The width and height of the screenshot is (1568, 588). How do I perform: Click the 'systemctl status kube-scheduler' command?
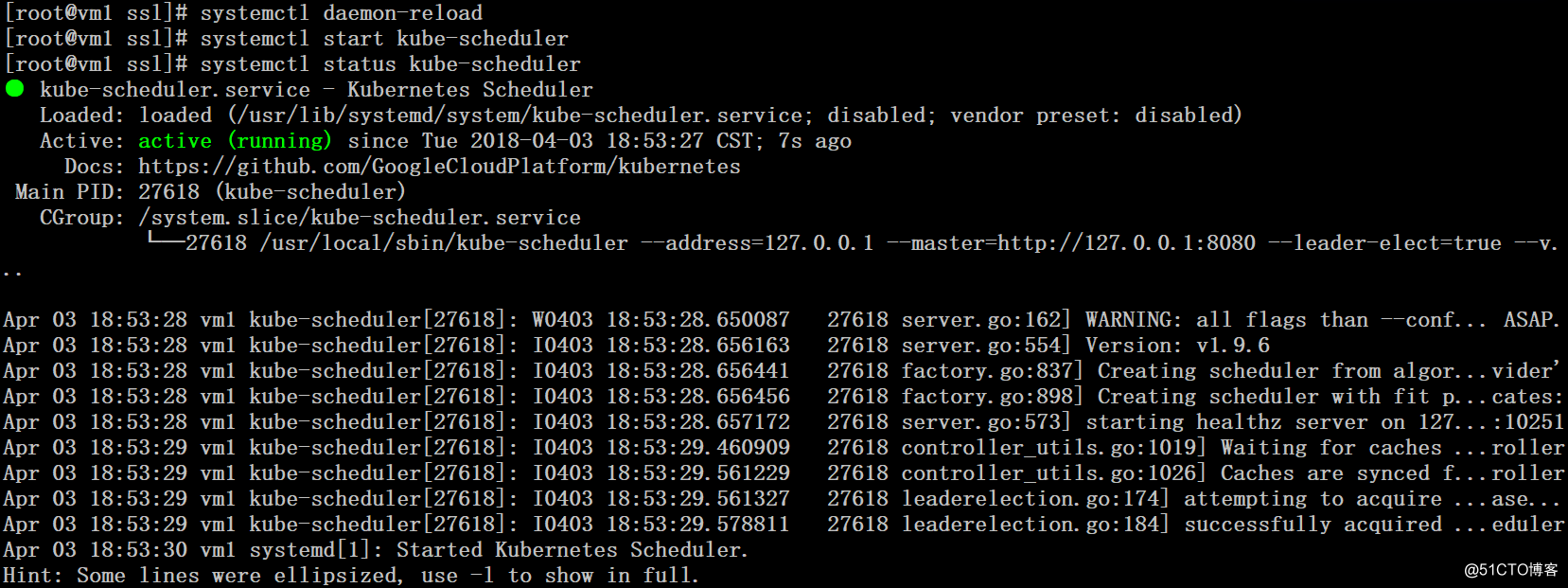click(x=390, y=64)
